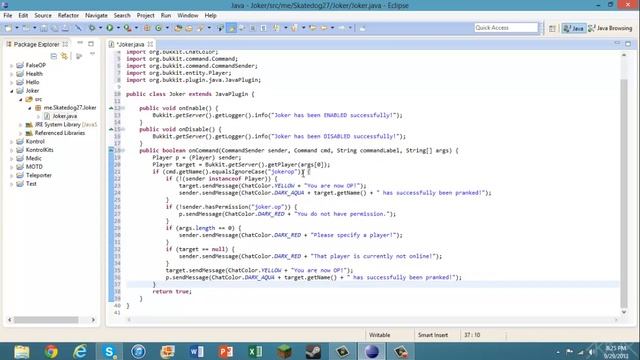The image size is (640, 360).
Task: Click the green Run button icon
Action: point(109,28)
